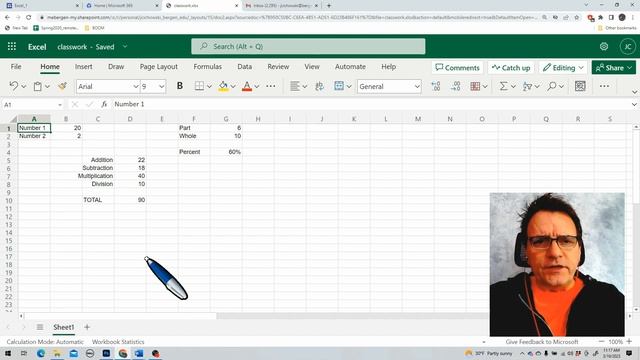Open the all sheets list icon
Screen dimensions: 640x360
tap(40, 327)
